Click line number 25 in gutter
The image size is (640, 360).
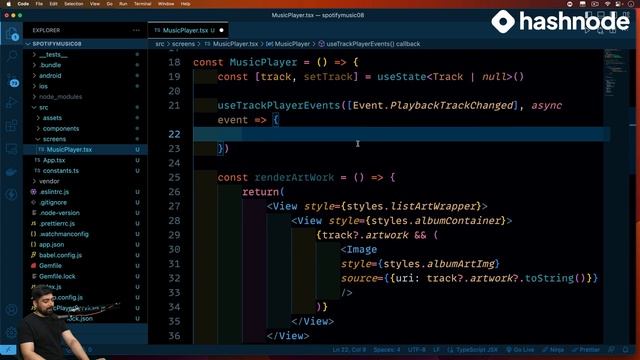[174, 178]
